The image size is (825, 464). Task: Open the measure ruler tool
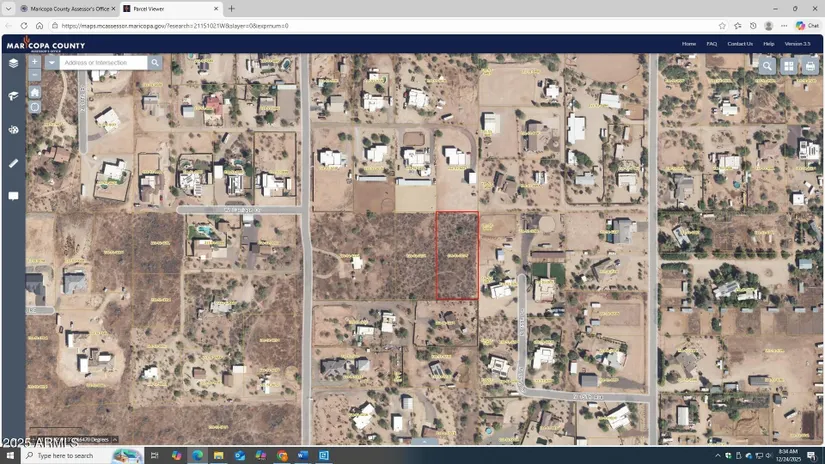point(13,163)
